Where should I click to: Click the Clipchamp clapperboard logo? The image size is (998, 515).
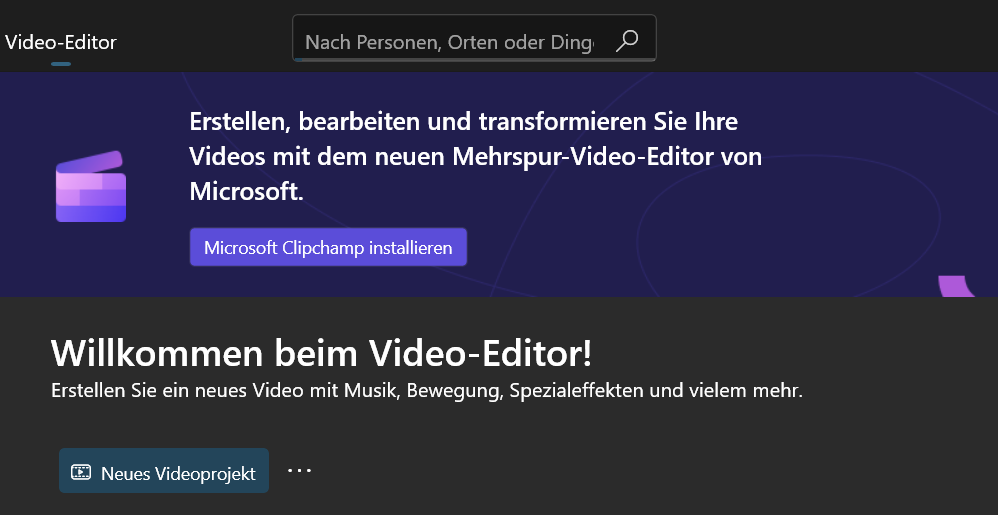(x=91, y=187)
